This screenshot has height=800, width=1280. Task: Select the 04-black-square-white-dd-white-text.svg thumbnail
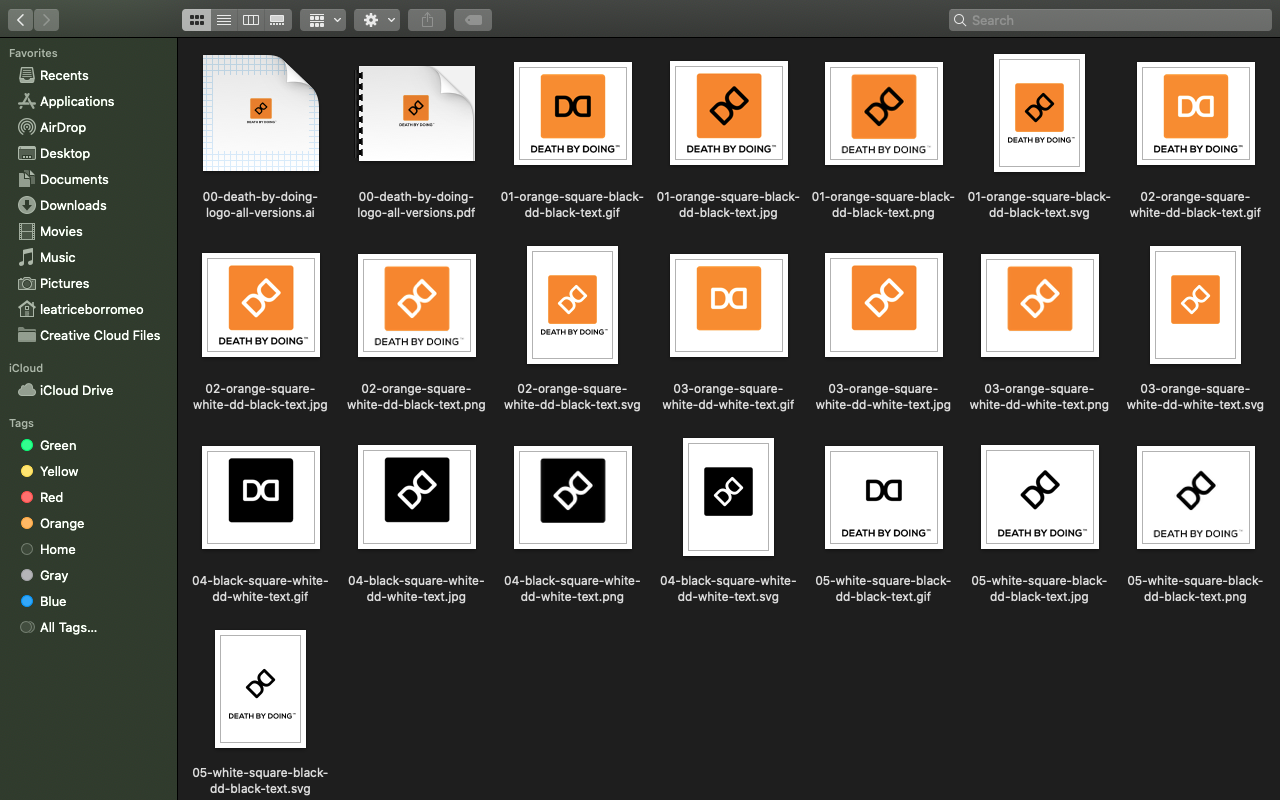click(x=728, y=497)
